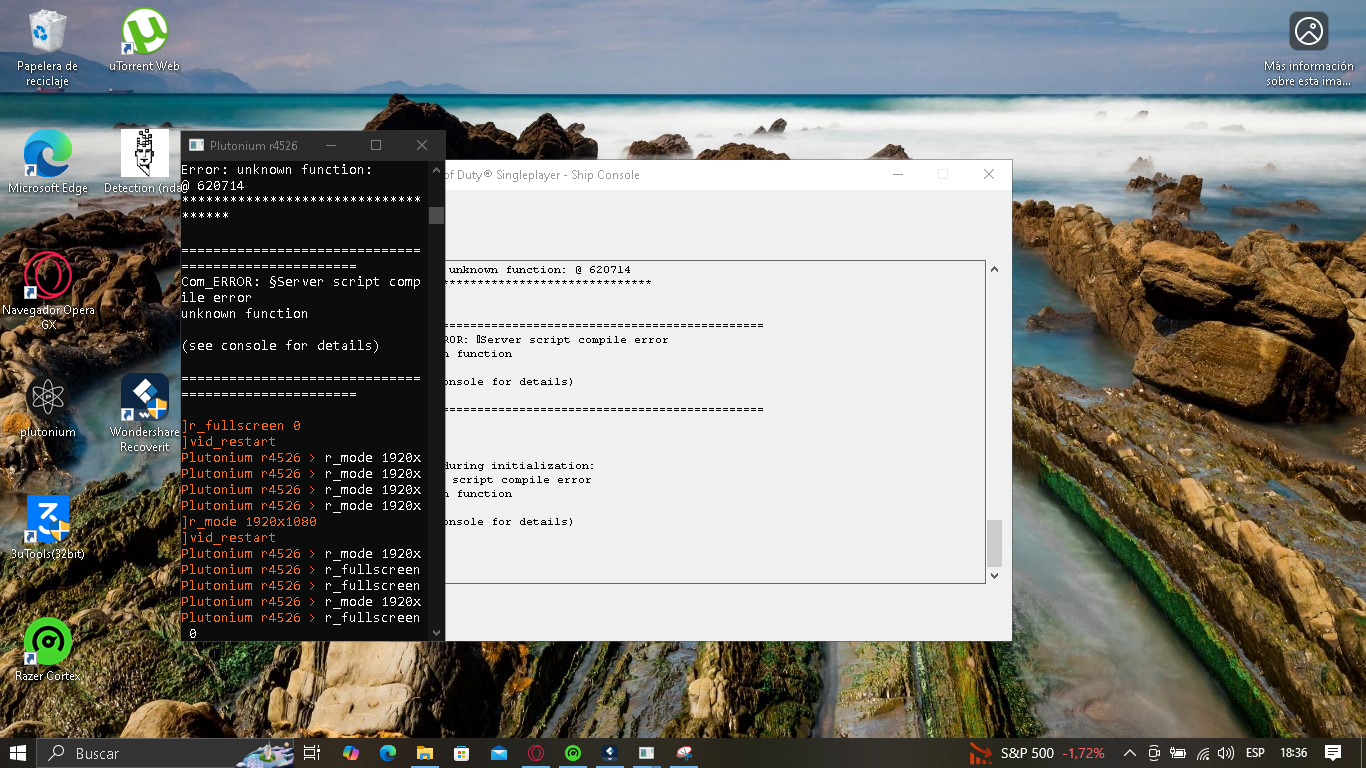Click the search highlight castle image
Screen dimensions: 1366x768
point(265,753)
